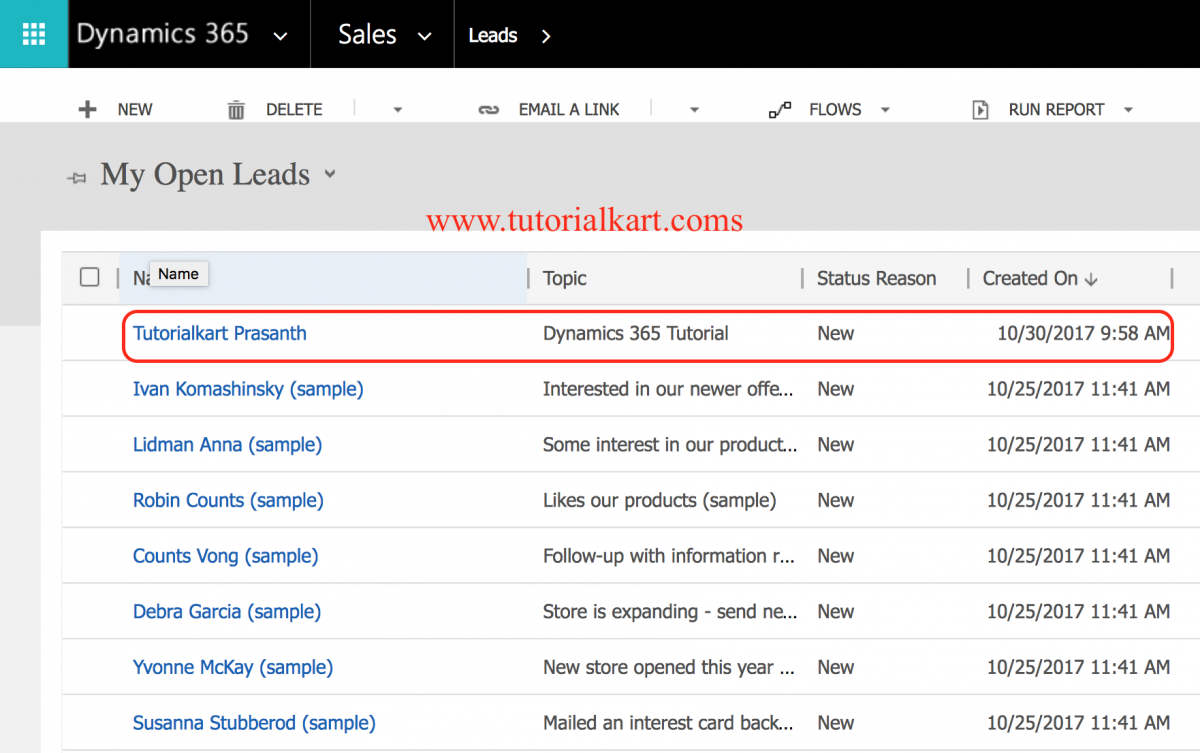Create a new lead using the plus icon
The image size is (1200, 753).
tap(88, 109)
